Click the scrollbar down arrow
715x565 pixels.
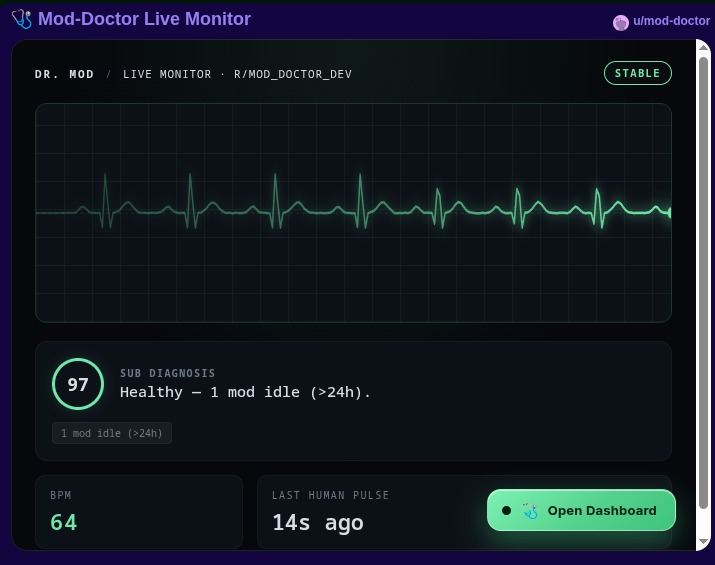tap(704, 541)
